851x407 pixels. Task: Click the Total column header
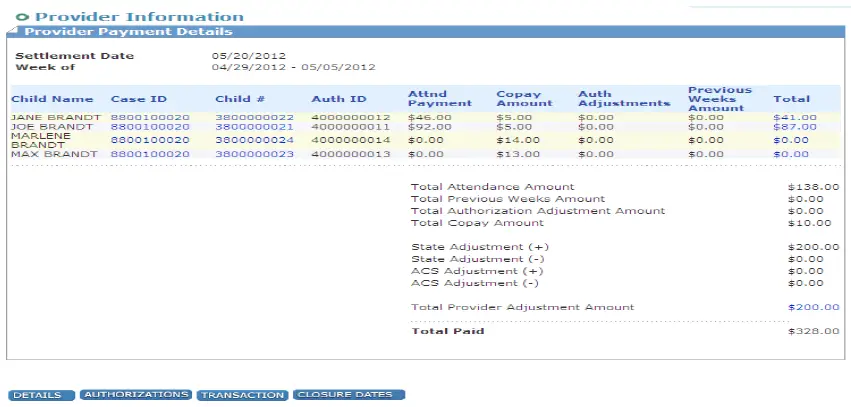[791, 99]
